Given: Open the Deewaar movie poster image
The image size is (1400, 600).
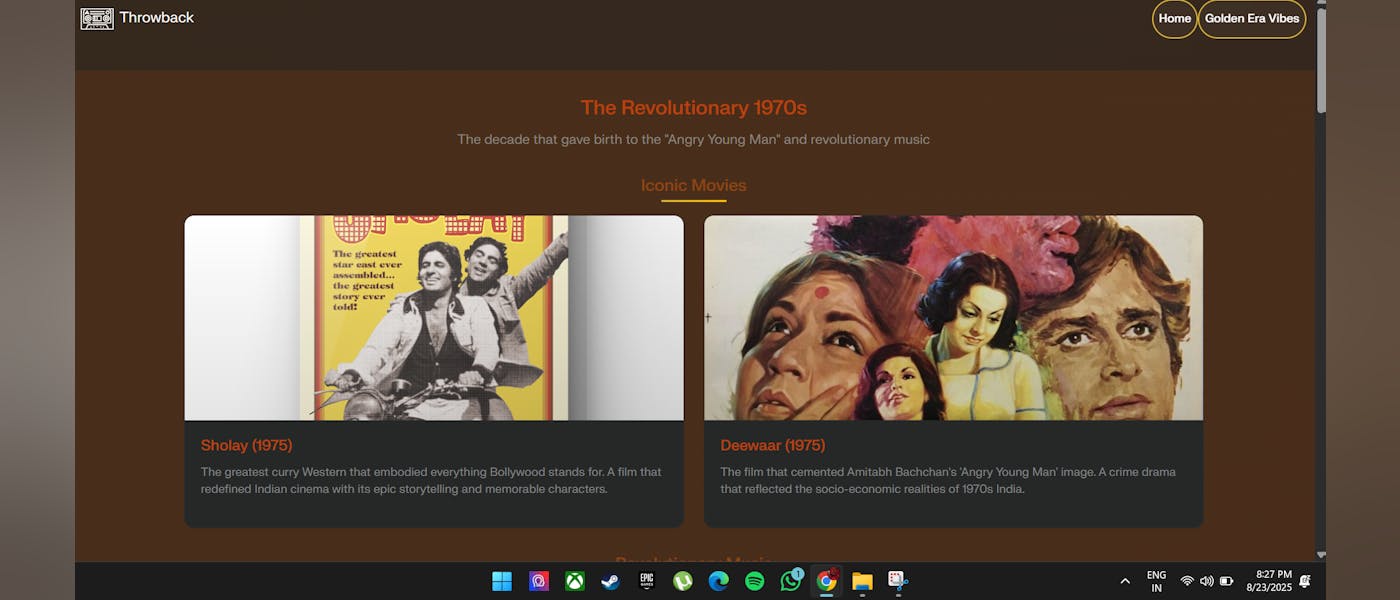Looking at the screenshot, I should tap(954, 318).
